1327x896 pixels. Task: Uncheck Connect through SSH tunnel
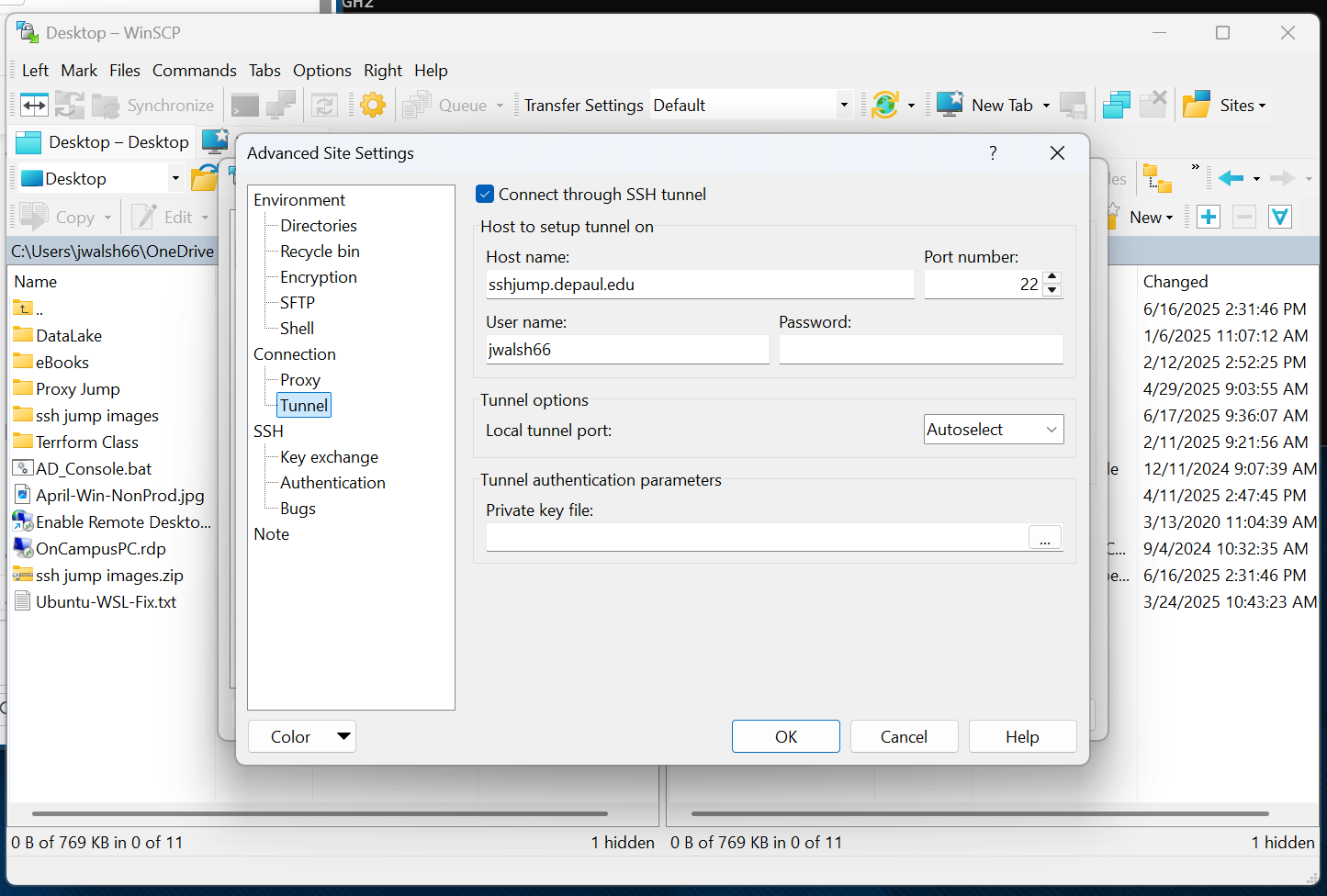pyautogui.click(x=485, y=195)
